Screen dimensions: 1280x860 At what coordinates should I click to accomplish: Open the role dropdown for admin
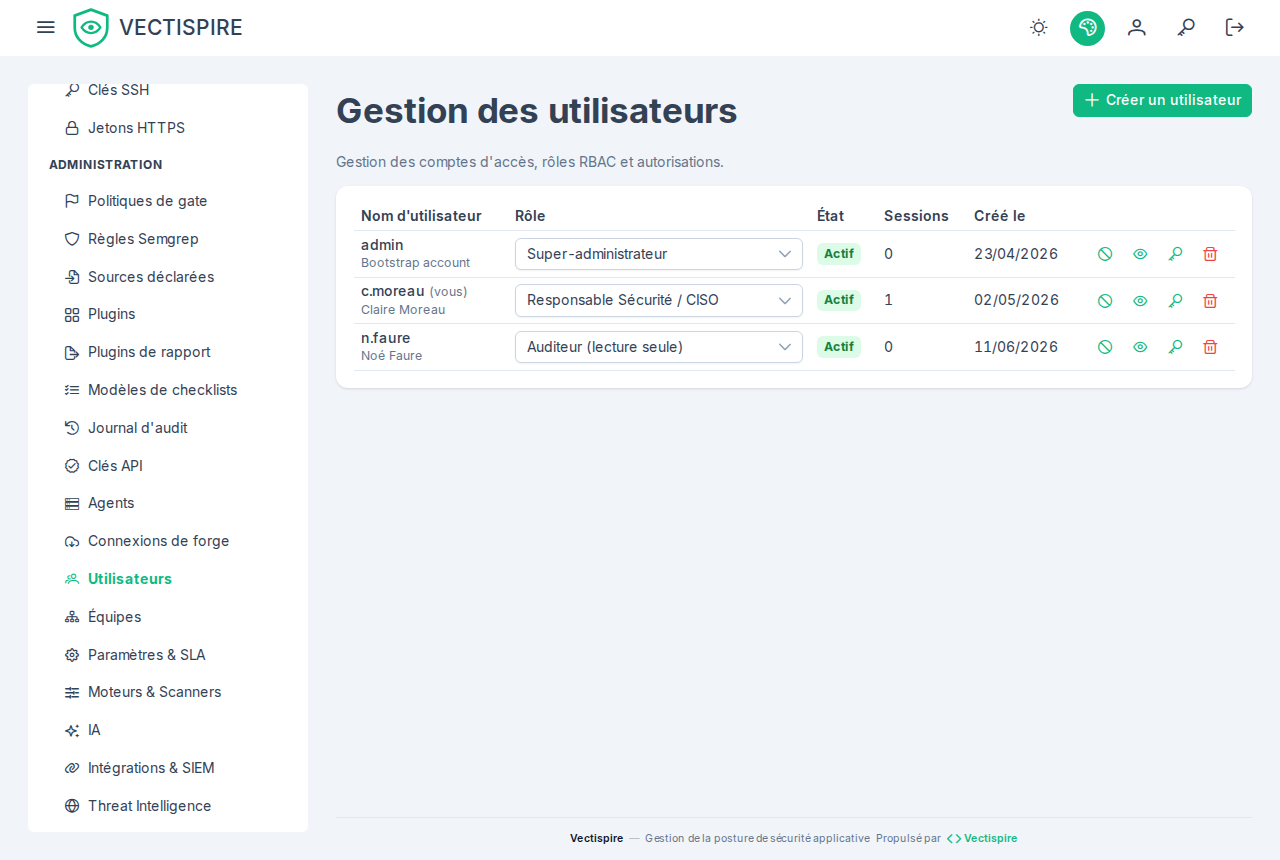pos(659,254)
